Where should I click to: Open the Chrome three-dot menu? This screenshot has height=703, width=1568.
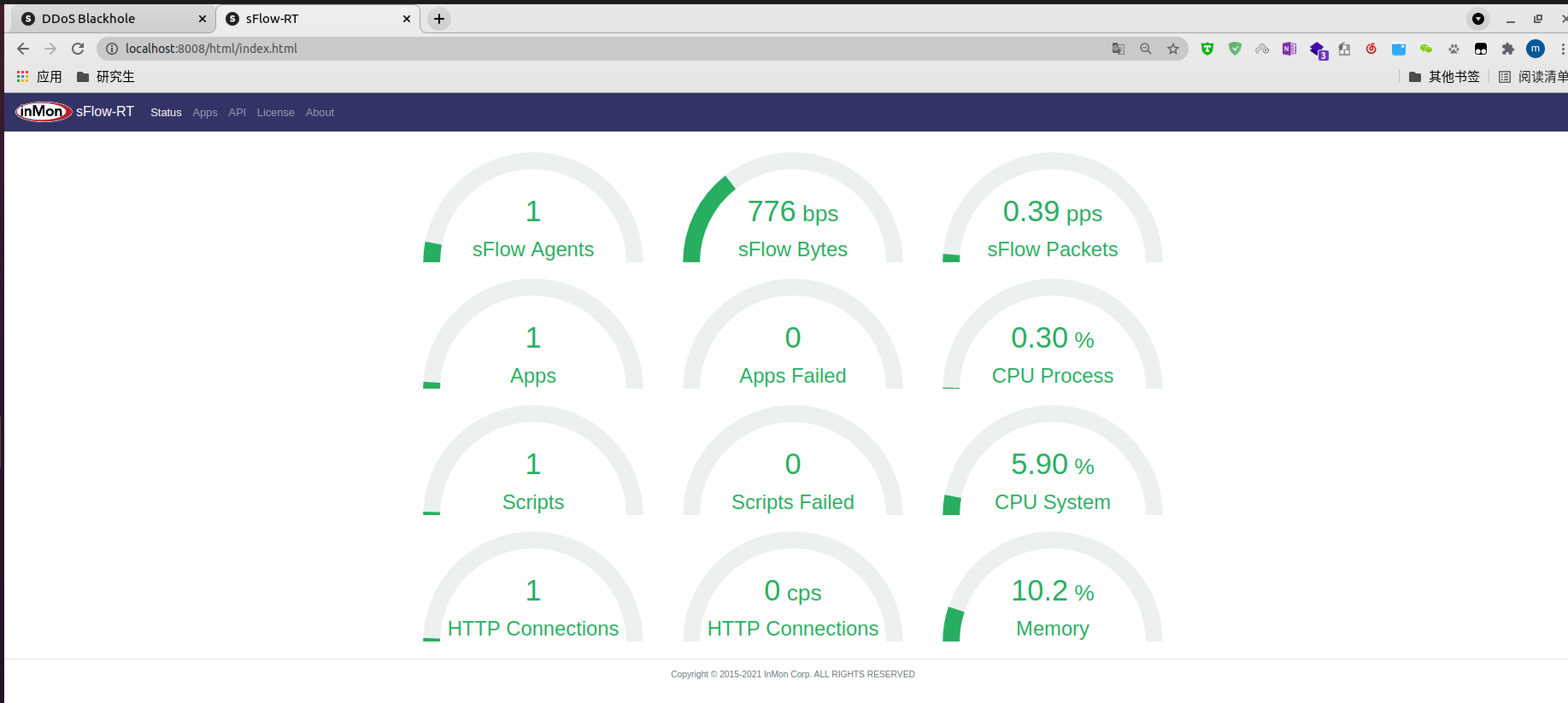tap(1563, 49)
